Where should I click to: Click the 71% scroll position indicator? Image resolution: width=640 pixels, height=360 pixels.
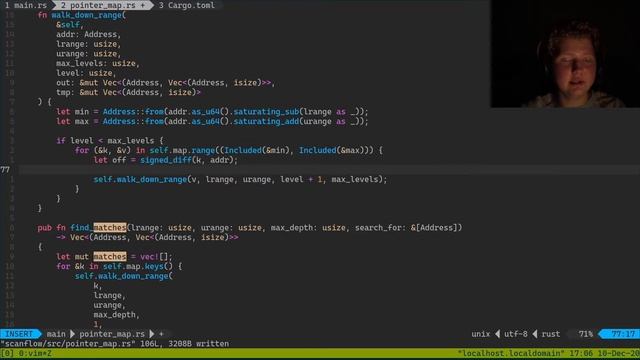(585, 334)
